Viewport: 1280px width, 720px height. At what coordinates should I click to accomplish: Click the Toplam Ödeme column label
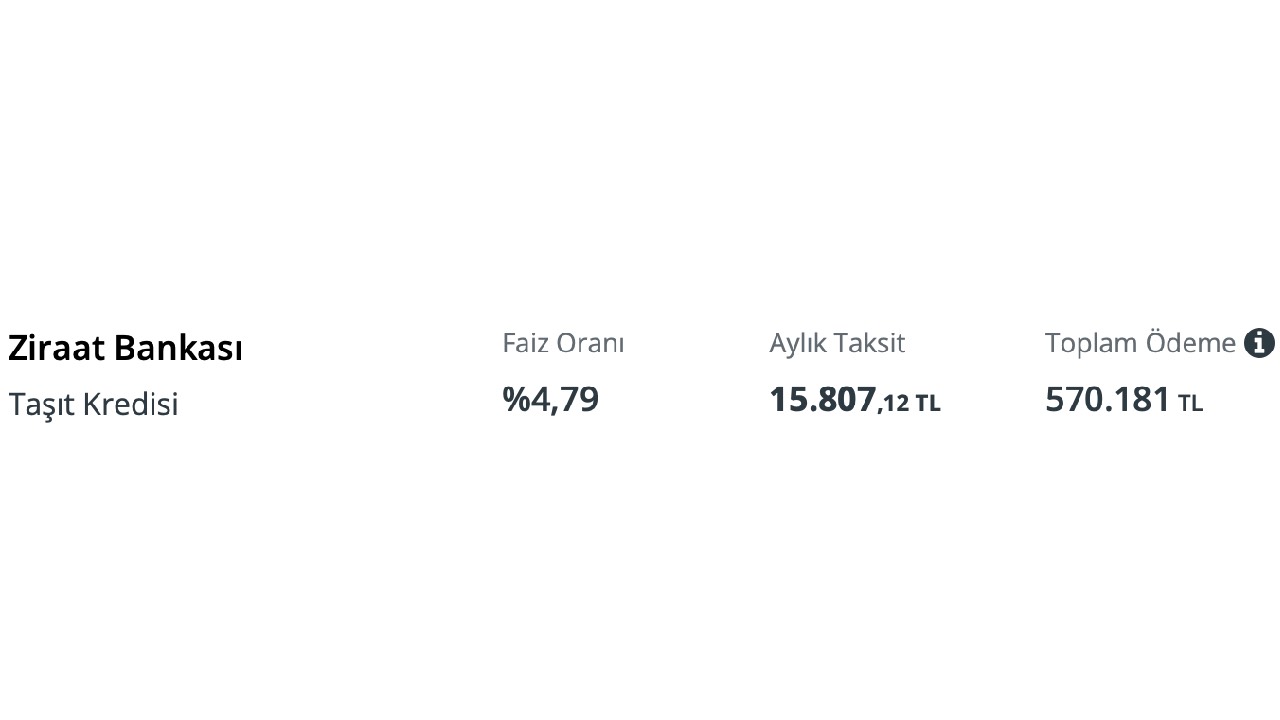(x=1140, y=343)
